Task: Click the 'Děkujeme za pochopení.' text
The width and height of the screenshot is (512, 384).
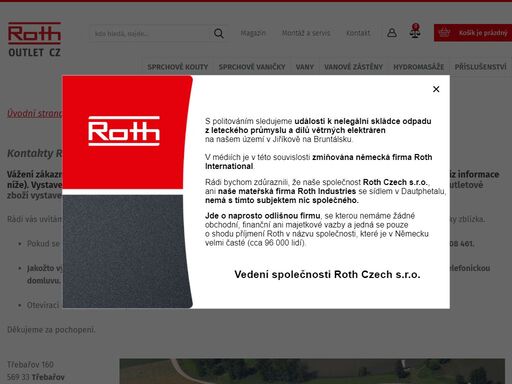Action: [x=51, y=330]
